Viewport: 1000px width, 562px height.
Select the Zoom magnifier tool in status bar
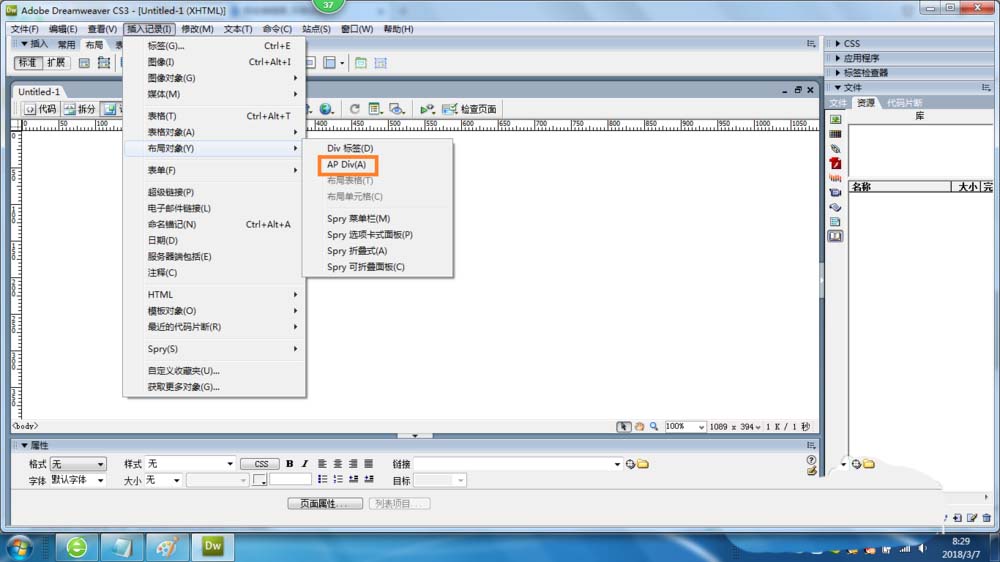[654, 426]
